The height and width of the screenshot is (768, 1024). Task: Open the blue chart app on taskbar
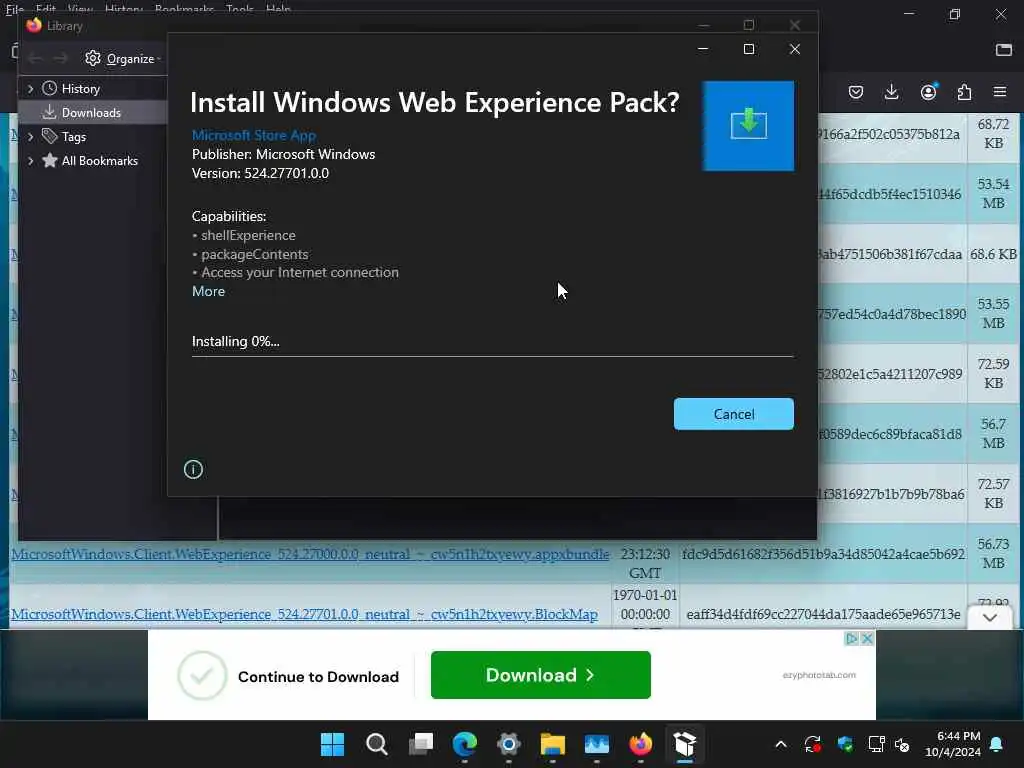597,744
